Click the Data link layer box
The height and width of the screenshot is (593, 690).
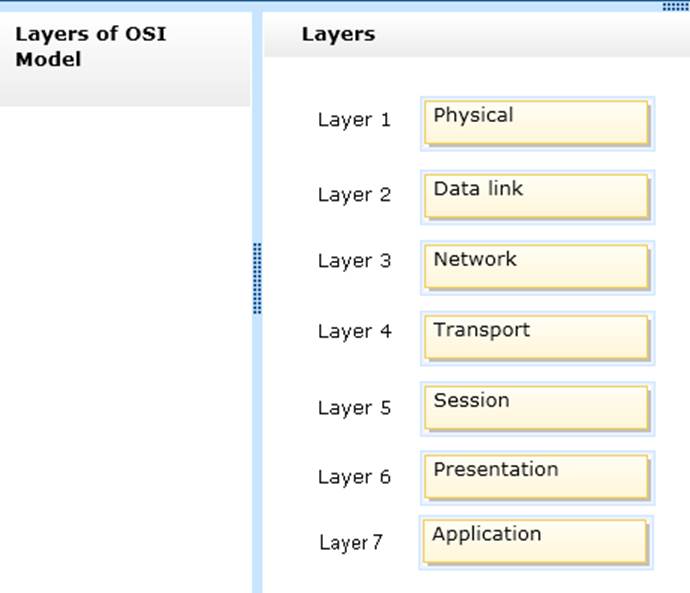tap(536, 195)
